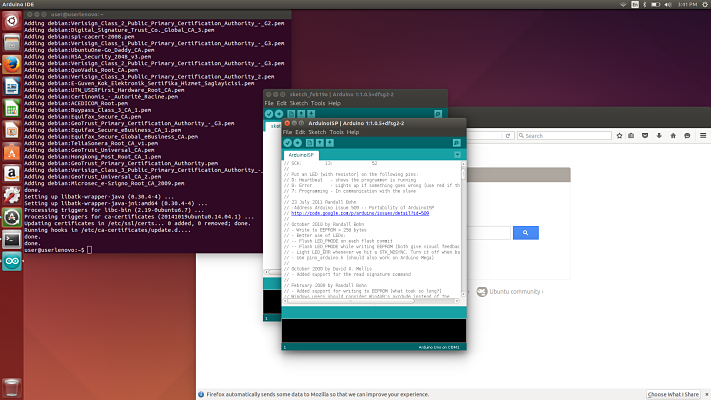Open Sketch menu in sketch_feb19a window
The image size is (711, 400).
tap(298, 103)
